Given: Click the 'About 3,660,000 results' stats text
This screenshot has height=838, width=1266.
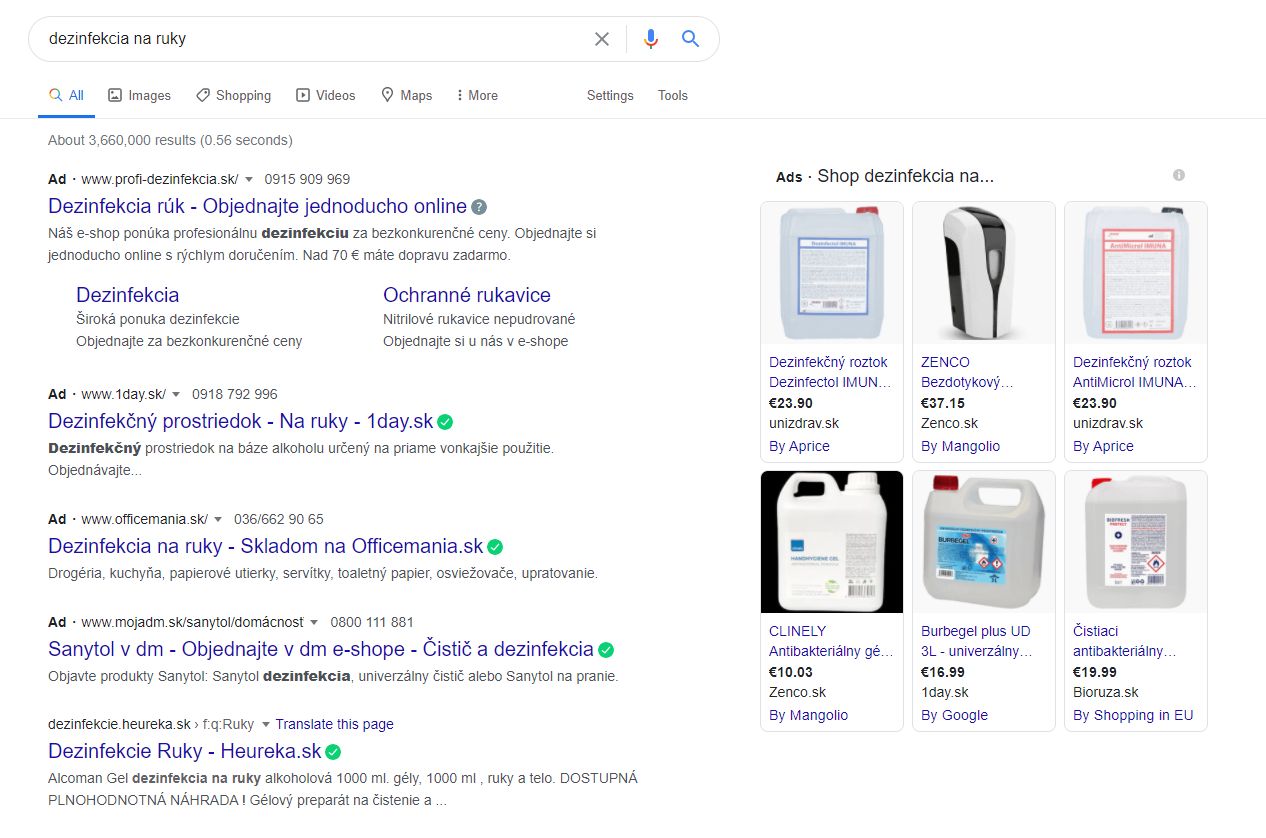Looking at the screenshot, I should pyautogui.click(x=170, y=140).
